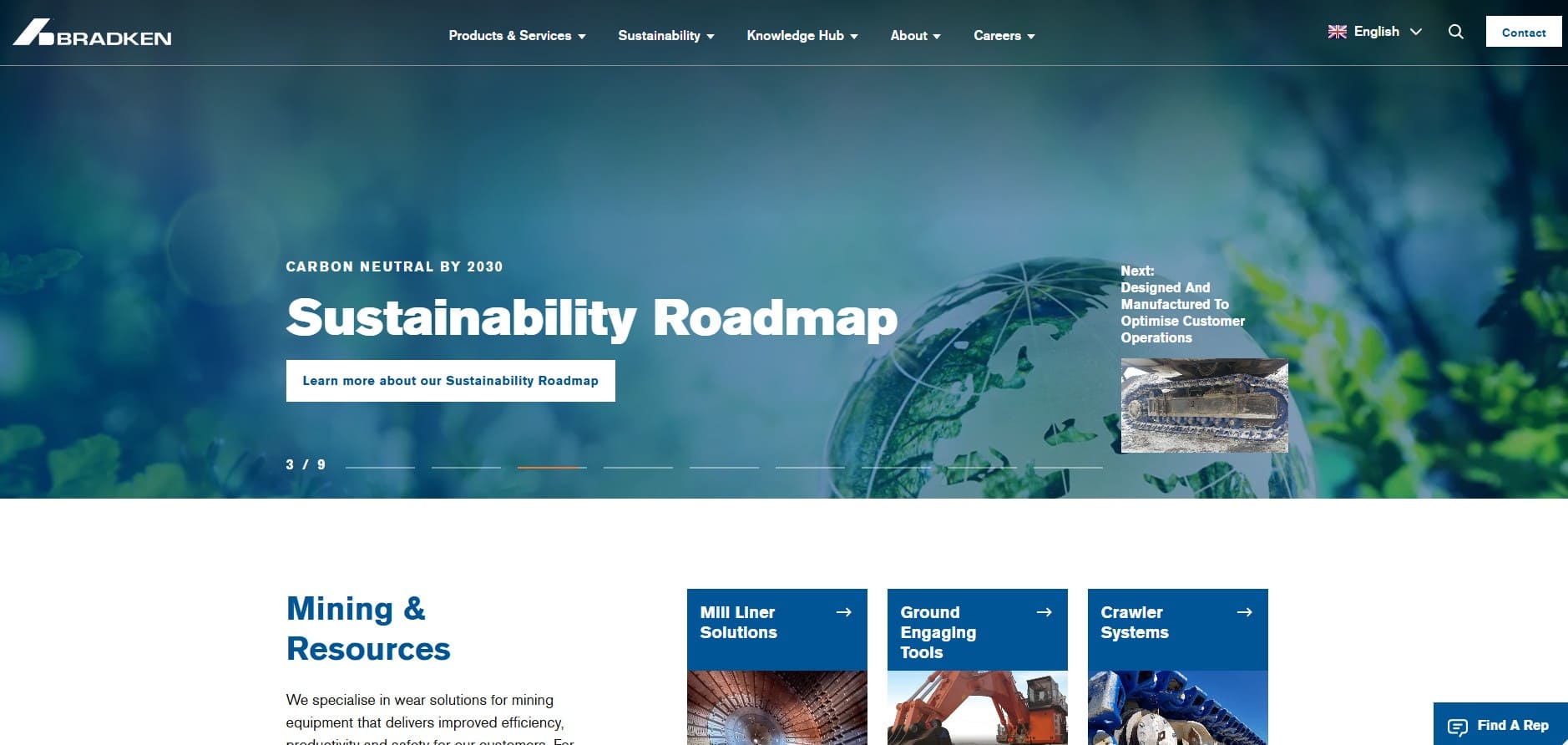Image resolution: width=1568 pixels, height=745 pixels.
Task: Go to slide 2 carousel indicator
Action: tap(466, 467)
